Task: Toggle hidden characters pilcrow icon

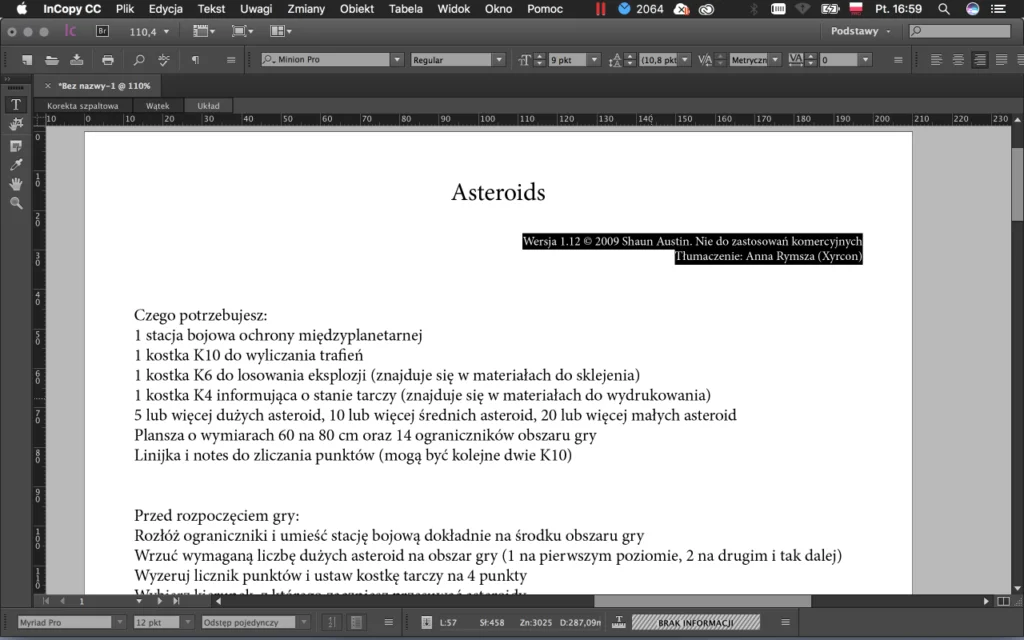Action: (x=195, y=60)
